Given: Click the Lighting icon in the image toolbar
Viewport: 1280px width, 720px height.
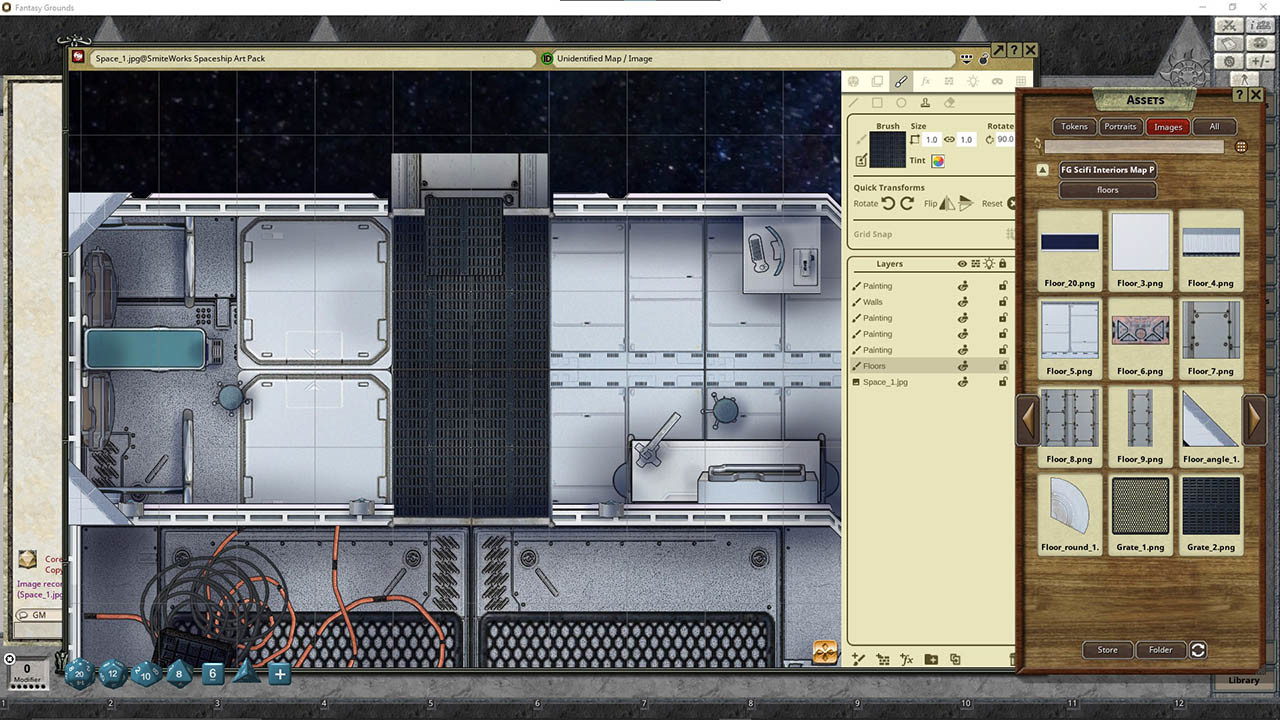Looking at the screenshot, I should click(973, 81).
